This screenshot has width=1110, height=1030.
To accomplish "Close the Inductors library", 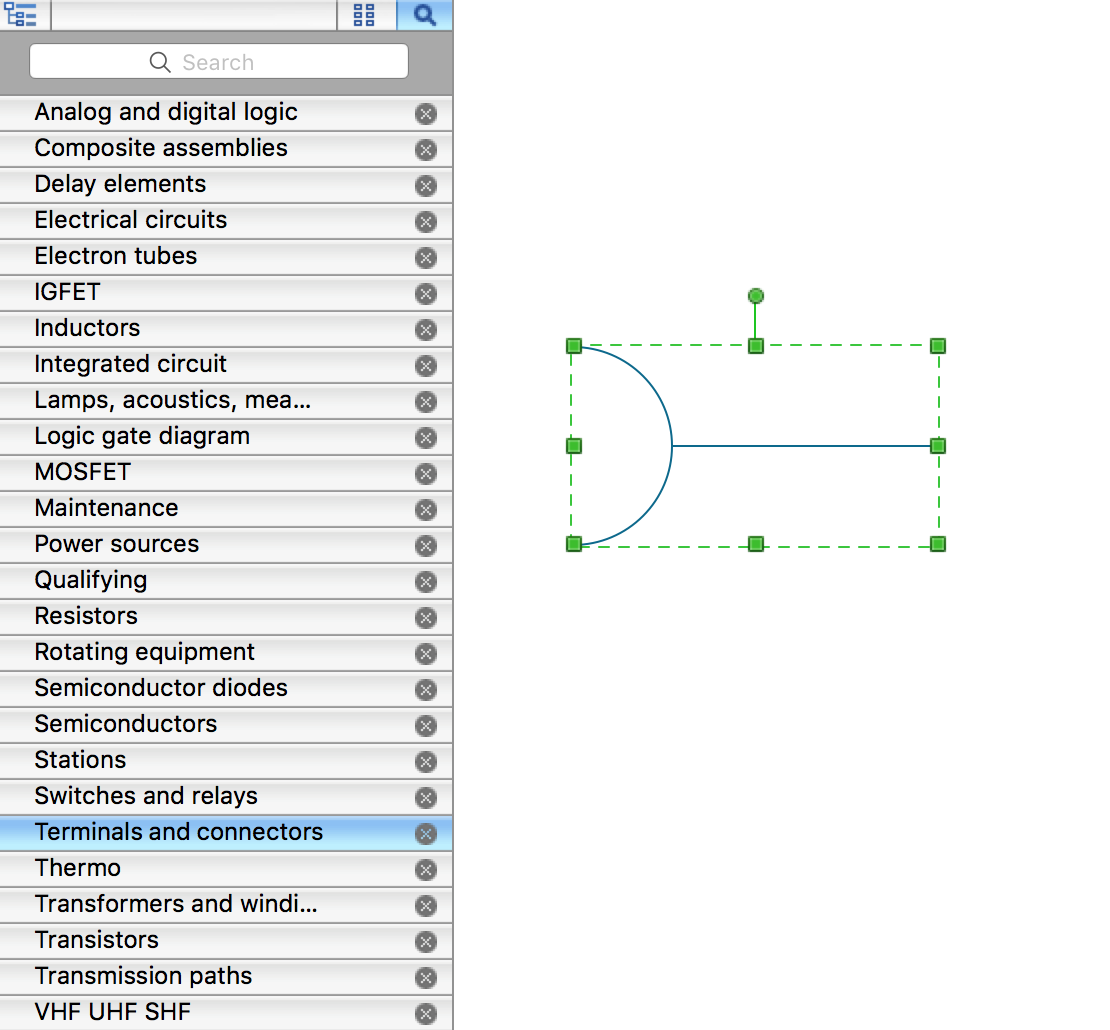I will 425,330.
